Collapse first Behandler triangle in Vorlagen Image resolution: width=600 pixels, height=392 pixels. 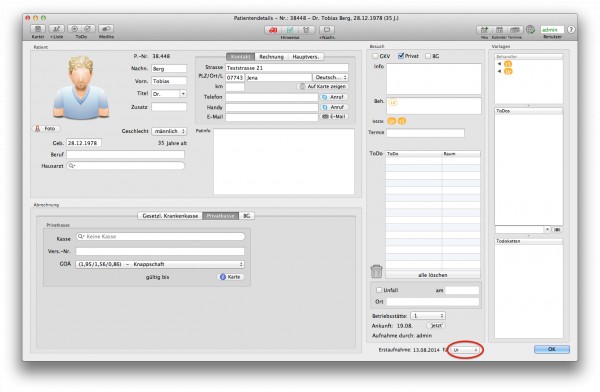tap(499, 64)
